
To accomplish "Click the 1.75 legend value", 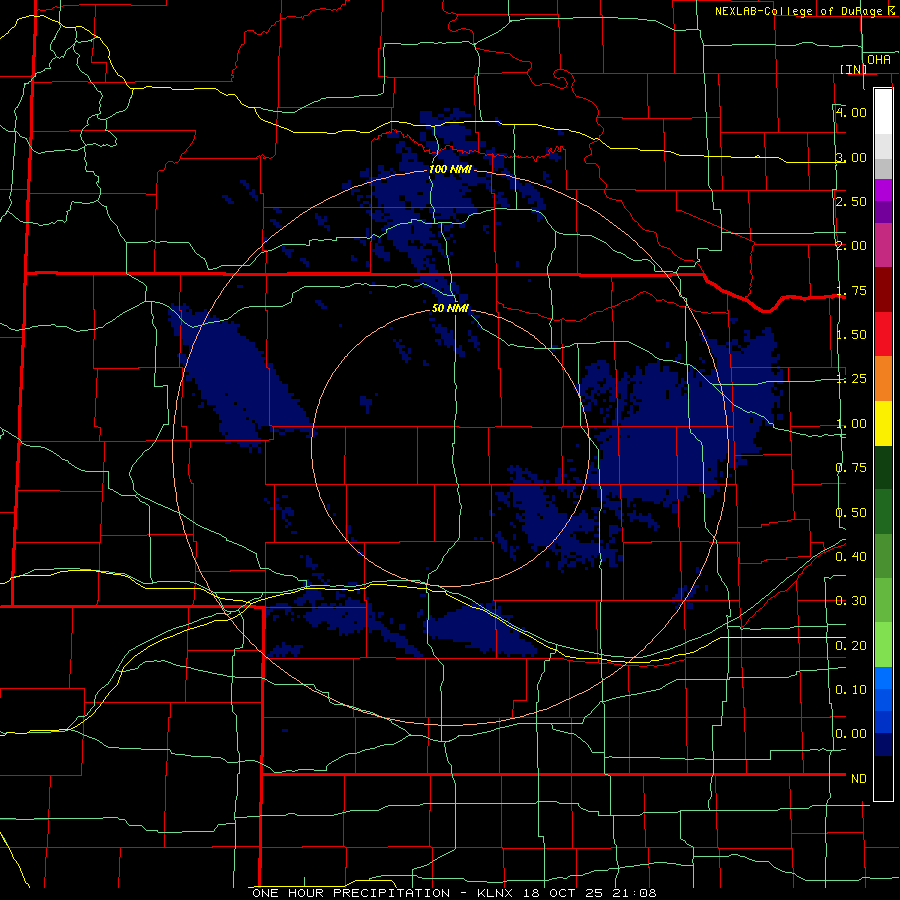I will click(x=851, y=290).
